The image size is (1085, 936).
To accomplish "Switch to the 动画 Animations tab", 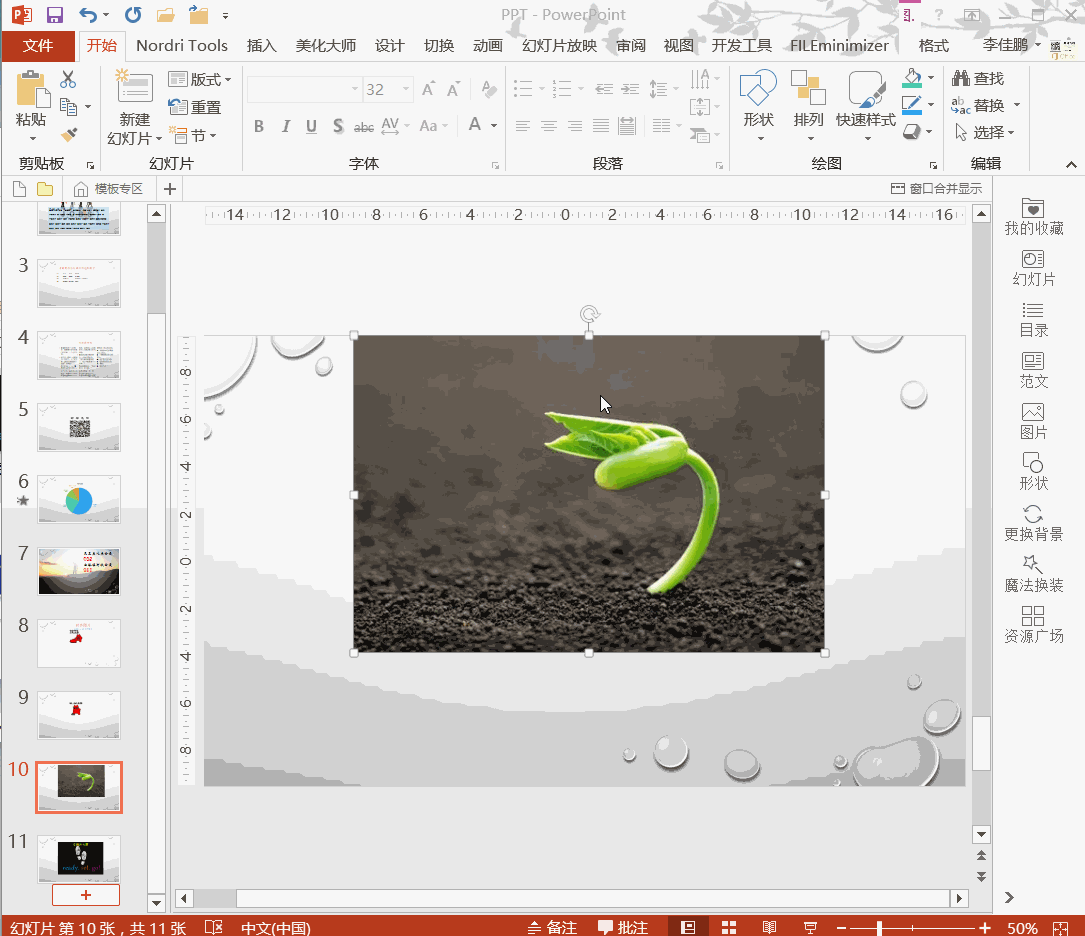I will coord(487,45).
